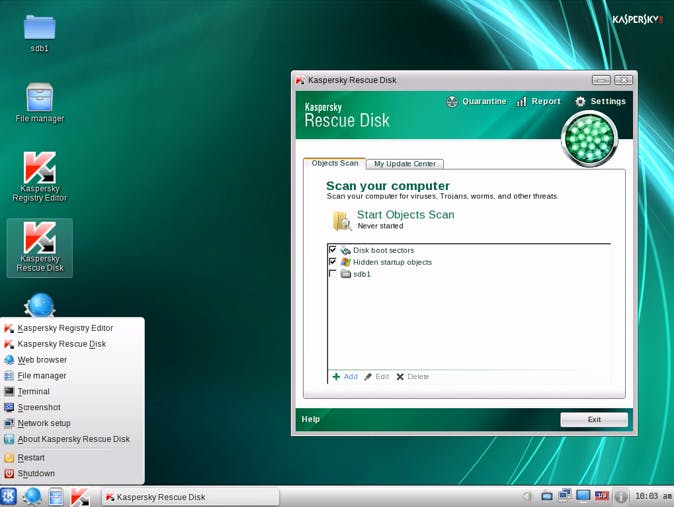Screen dimensions: 674x507
Task: Click Add to add scan object
Action: (345, 377)
